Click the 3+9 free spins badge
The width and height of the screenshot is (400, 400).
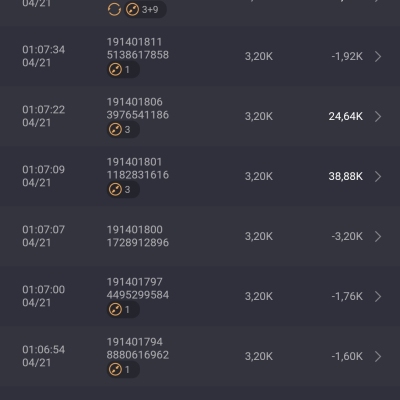(146, 9)
